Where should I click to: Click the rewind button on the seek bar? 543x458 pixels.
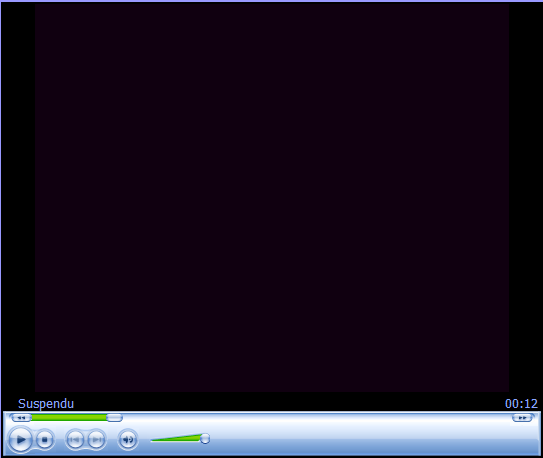point(21,418)
